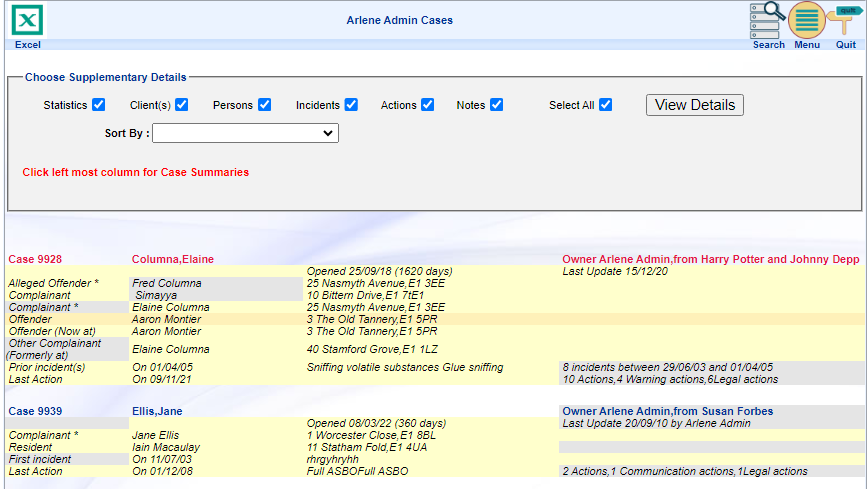This screenshot has width=867, height=489.
Task: Click address 40 Stamford Grove,E1 1LZ
Action: (x=372, y=349)
